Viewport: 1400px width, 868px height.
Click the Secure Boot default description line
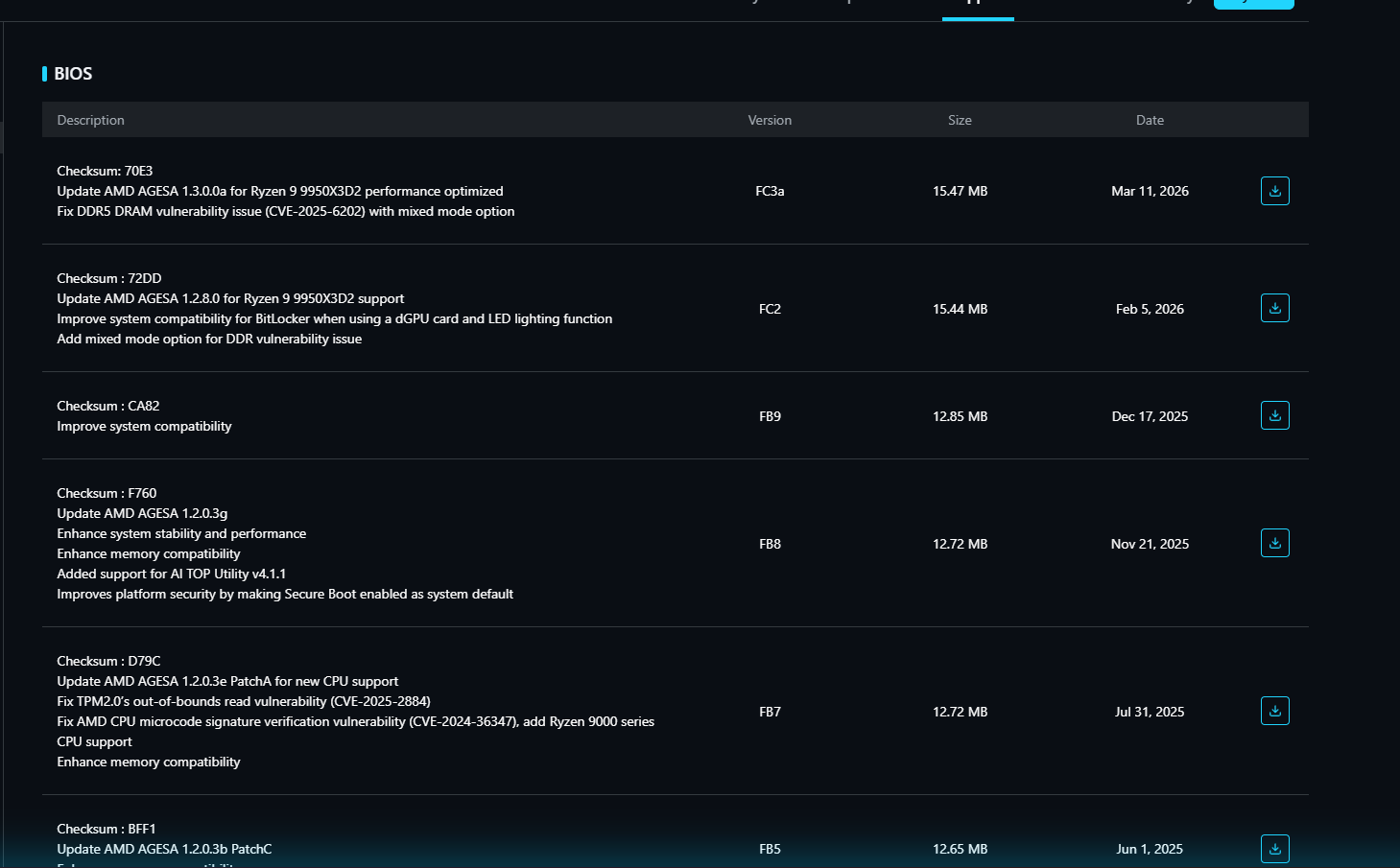(285, 594)
